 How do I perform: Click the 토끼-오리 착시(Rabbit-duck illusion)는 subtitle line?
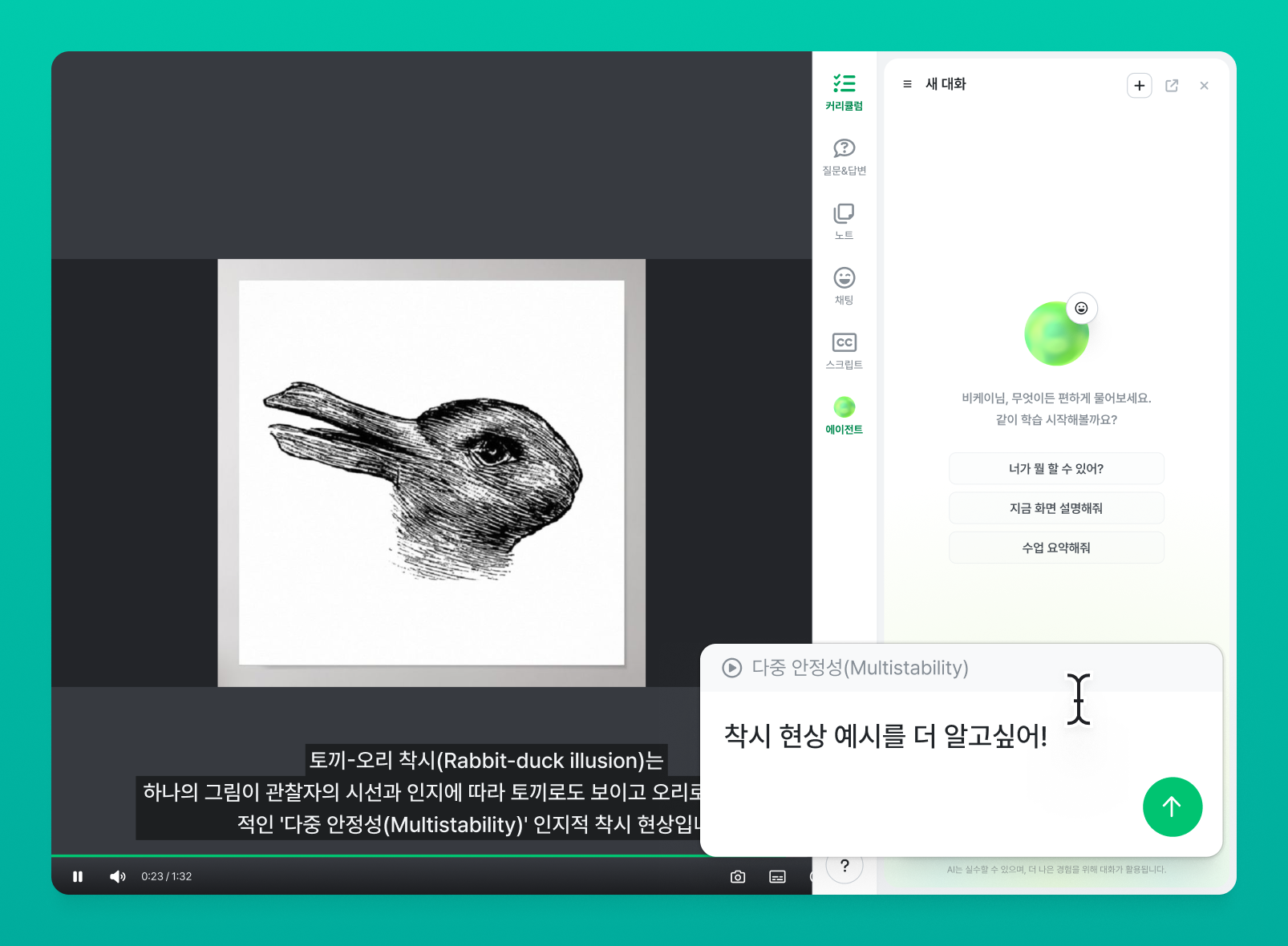coord(486,760)
